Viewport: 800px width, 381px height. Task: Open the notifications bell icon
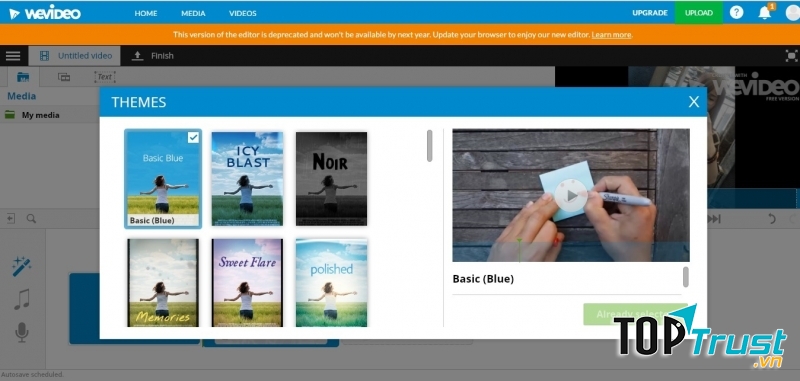click(x=765, y=12)
